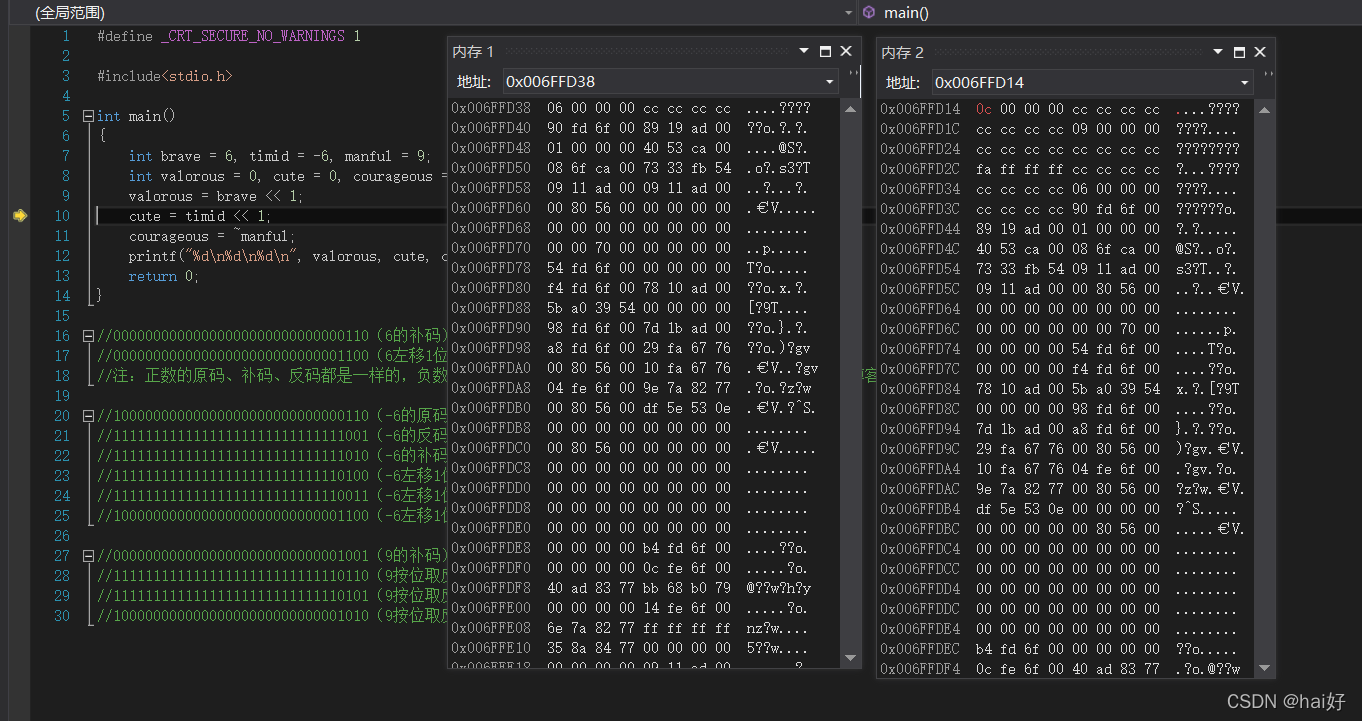Collapse comment block starting at line 16
The image size is (1362, 721).
(x=88, y=336)
